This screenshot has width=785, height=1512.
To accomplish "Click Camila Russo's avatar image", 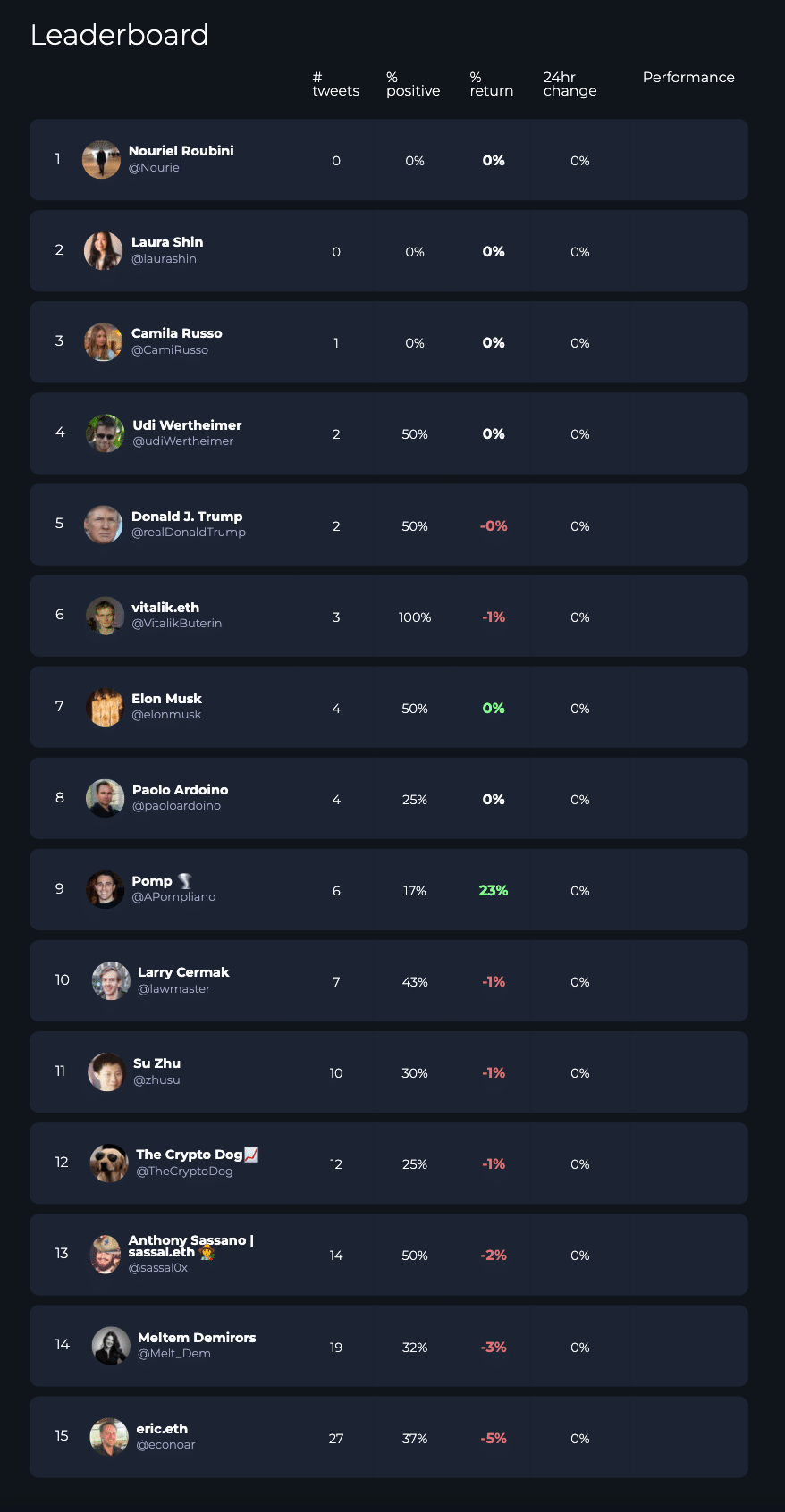I will (103, 341).
